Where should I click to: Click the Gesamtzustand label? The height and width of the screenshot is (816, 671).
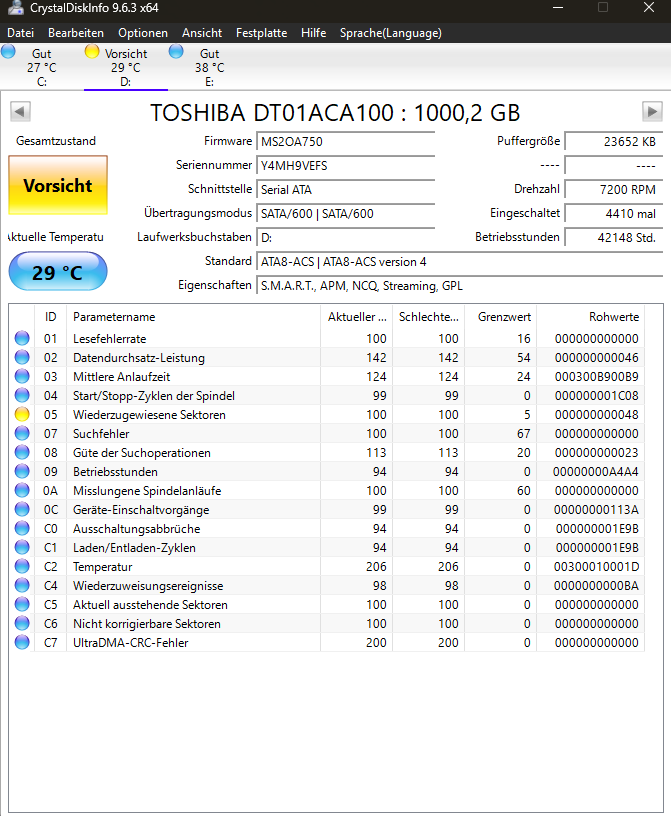pyautogui.click(x=56, y=141)
